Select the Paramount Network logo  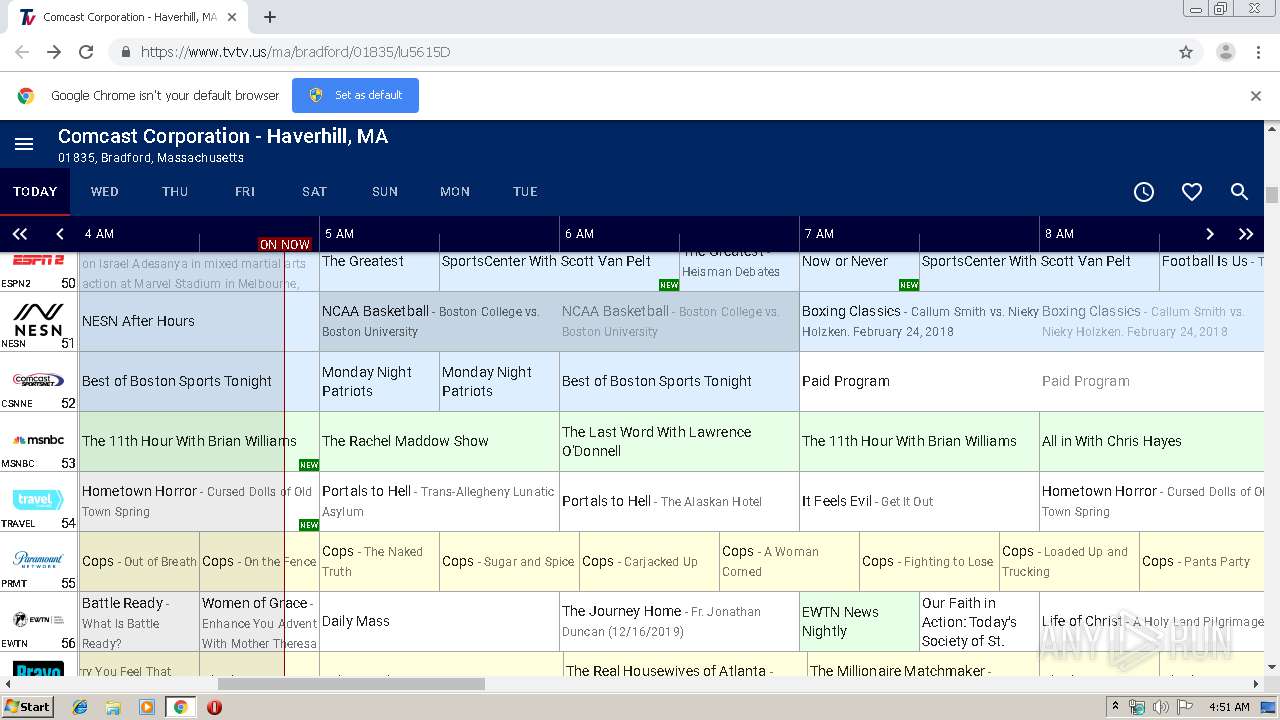tap(39, 560)
